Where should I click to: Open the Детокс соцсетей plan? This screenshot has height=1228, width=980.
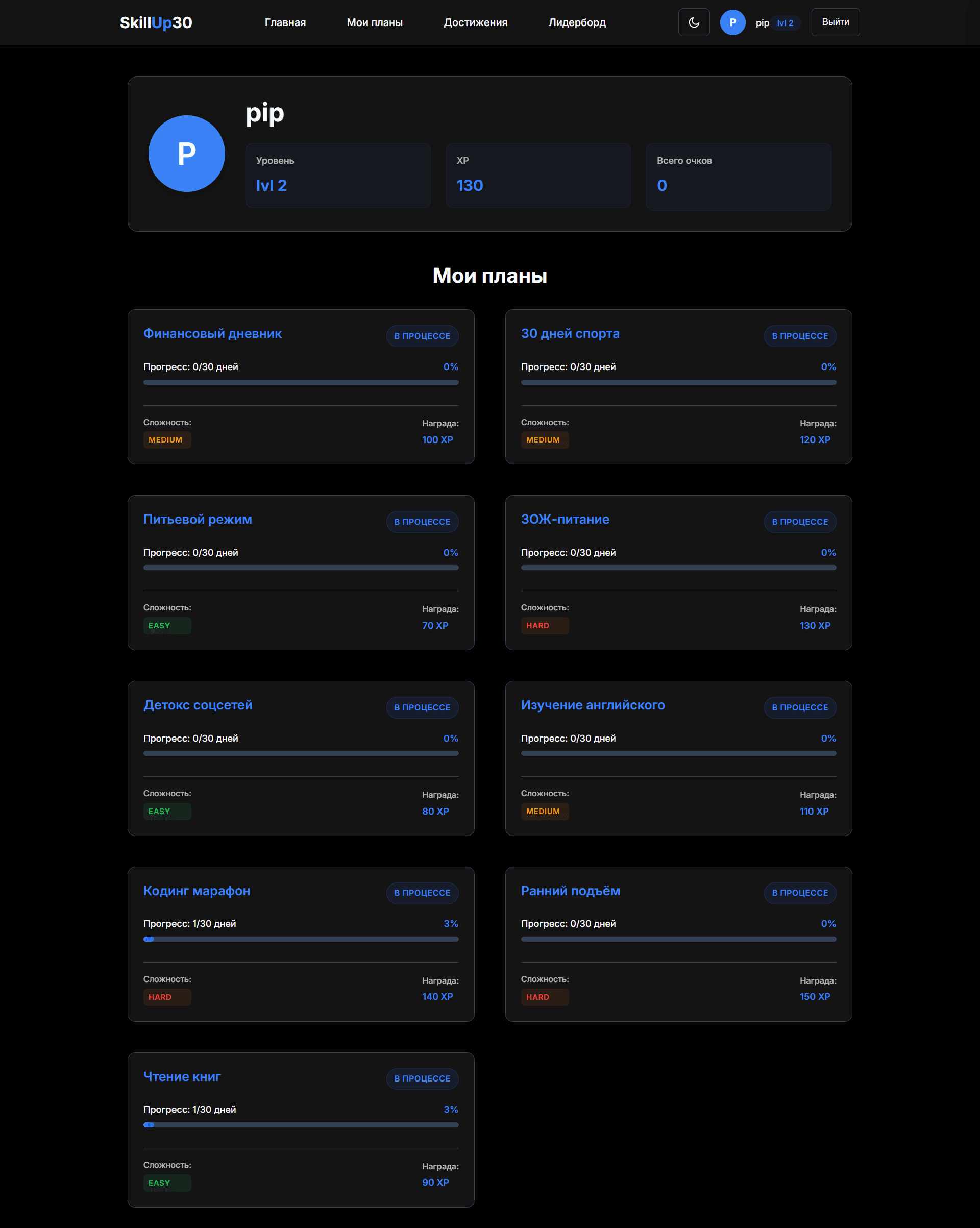pyautogui.click(x=198, y=705)
